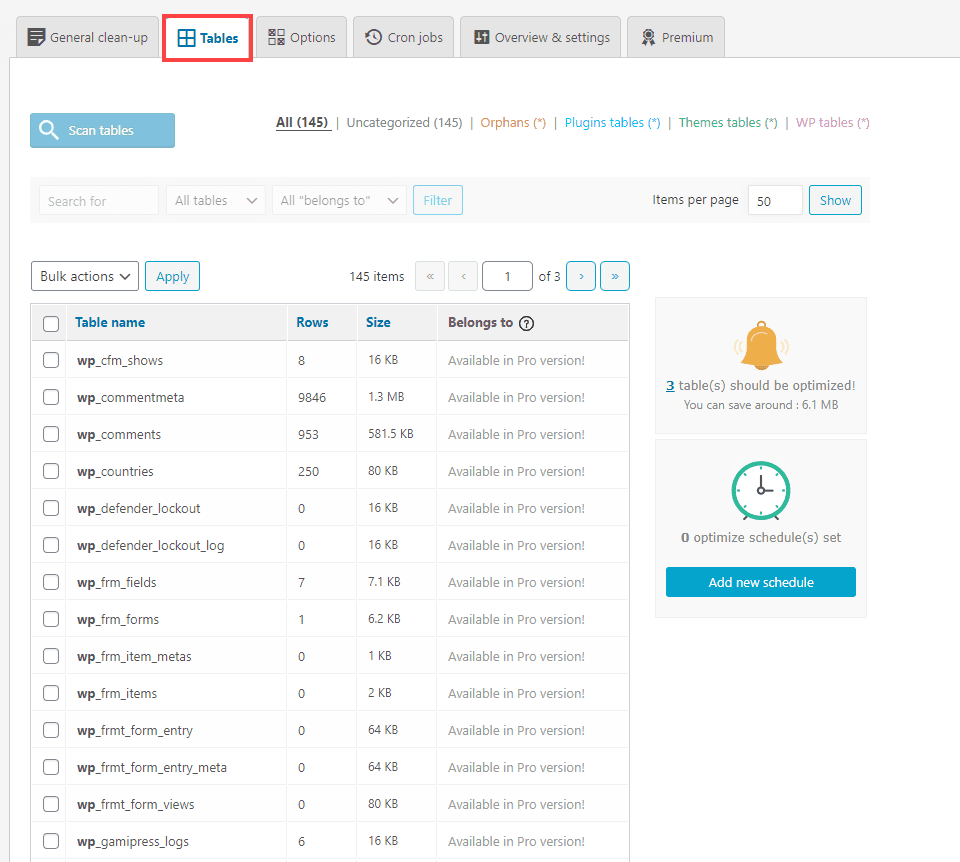
Task: Sort the list by Size column header
Action: click(x=378, y=323)
